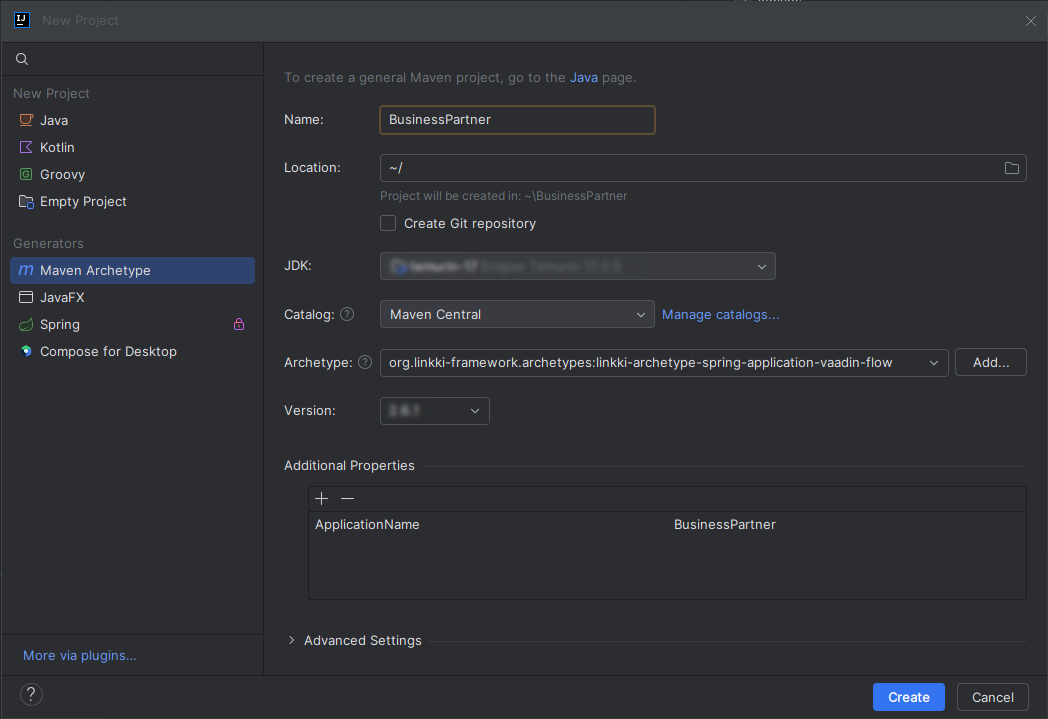The height and width of the screenshot is (719, 1048).
Task: Select the Compose for Desktop generator
Action: tap(108, 351)
